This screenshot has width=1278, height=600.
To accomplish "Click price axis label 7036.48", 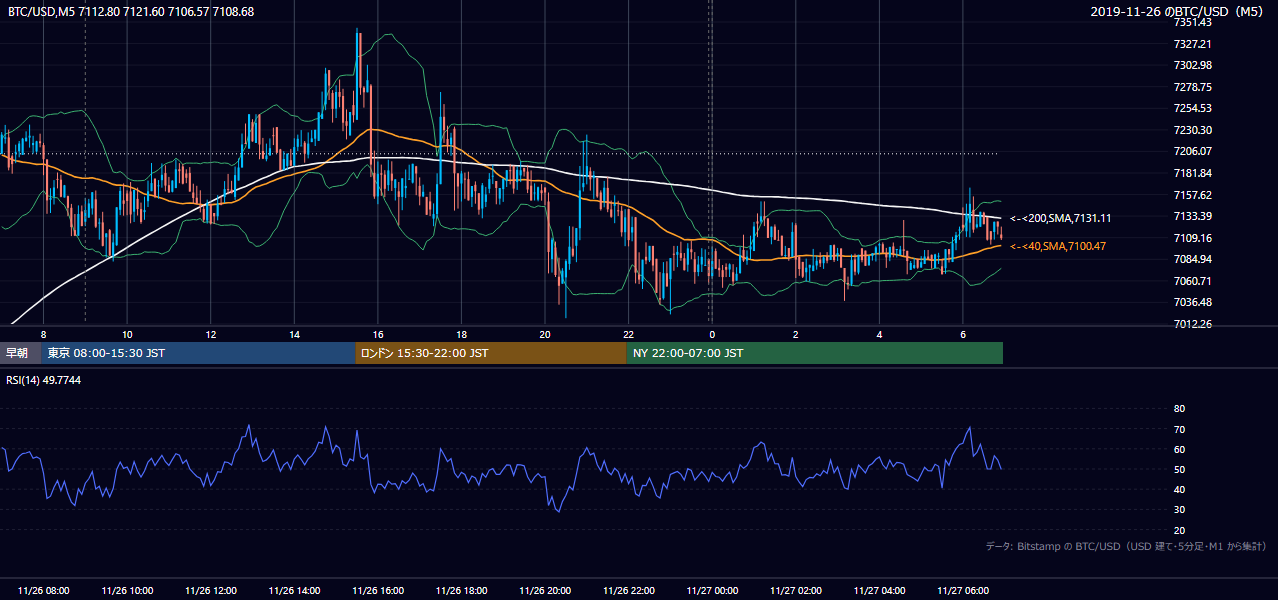I will click(1192, 302).
